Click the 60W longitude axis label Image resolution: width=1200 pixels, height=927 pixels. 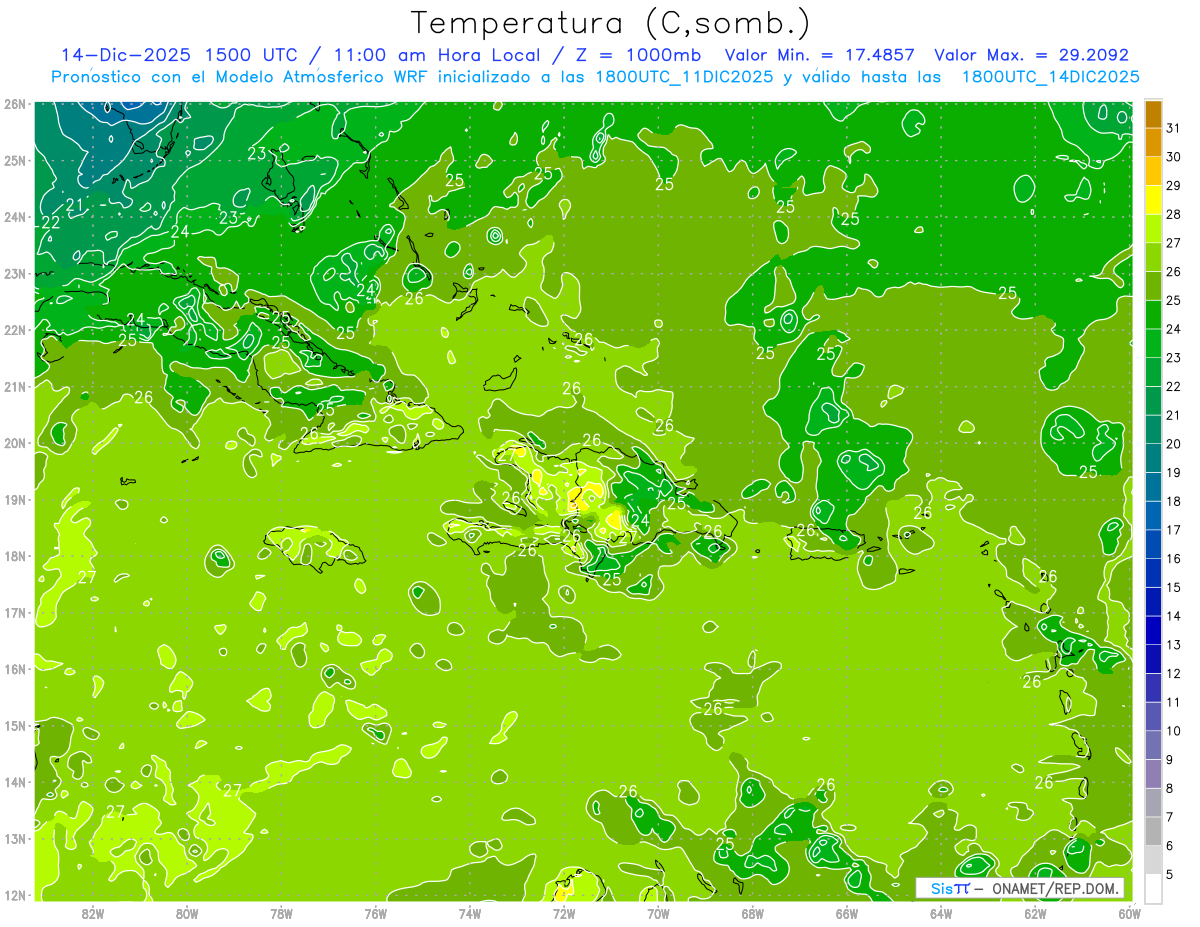click(1129, 913)
